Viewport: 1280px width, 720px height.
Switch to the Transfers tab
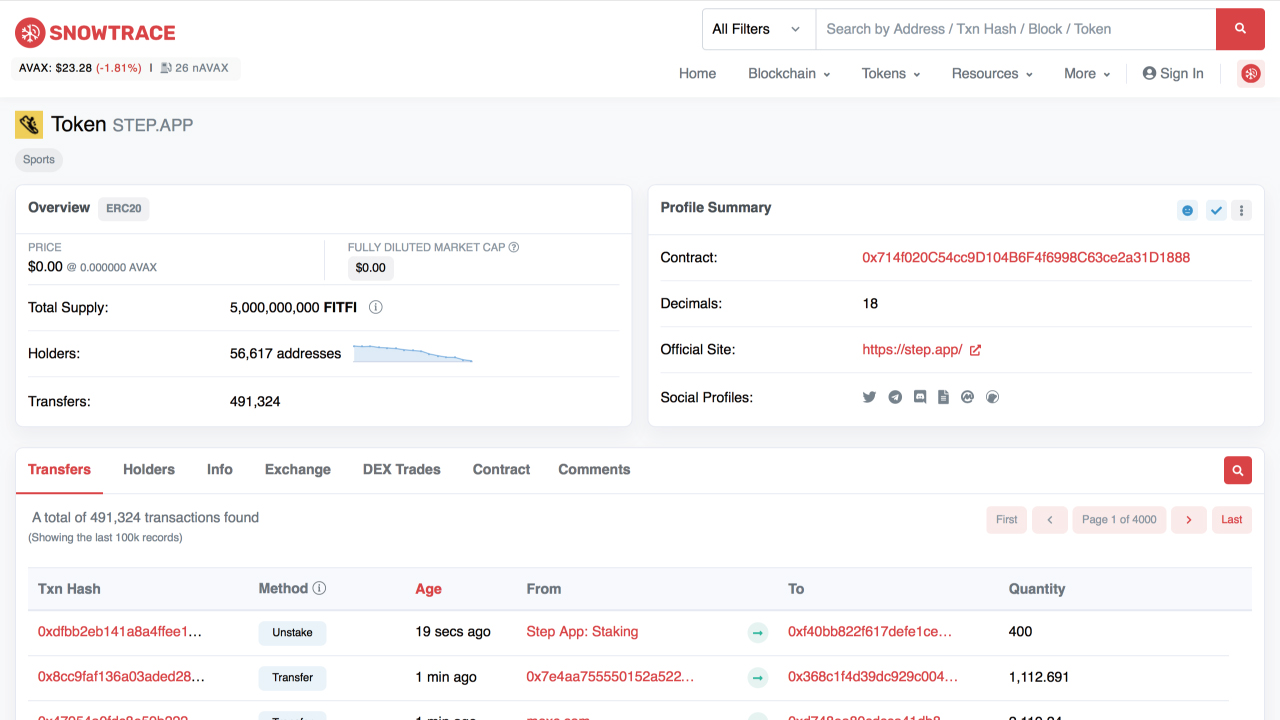click(59, 469)
